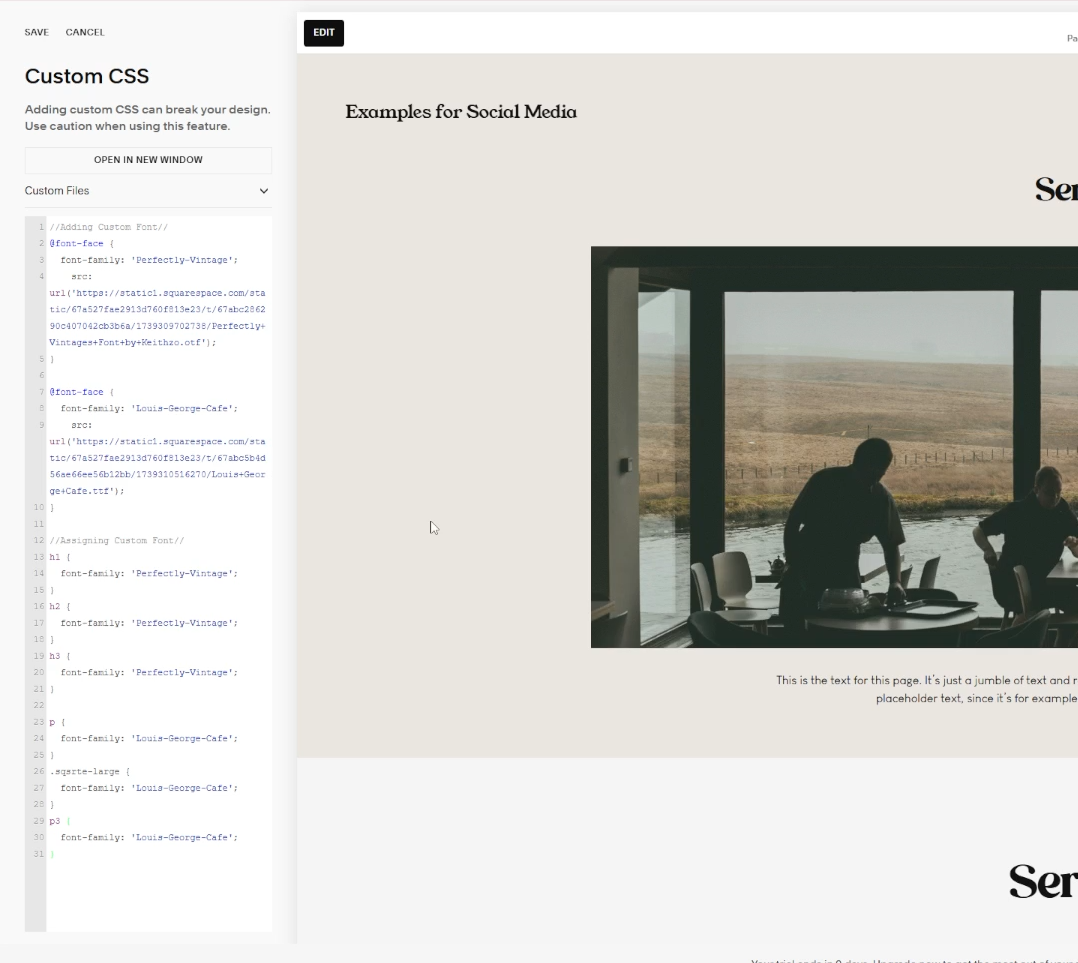Viewport: 1078px width, 963px height.
Task: Expand the Custom Files chevron
Action: click(264, 191)
